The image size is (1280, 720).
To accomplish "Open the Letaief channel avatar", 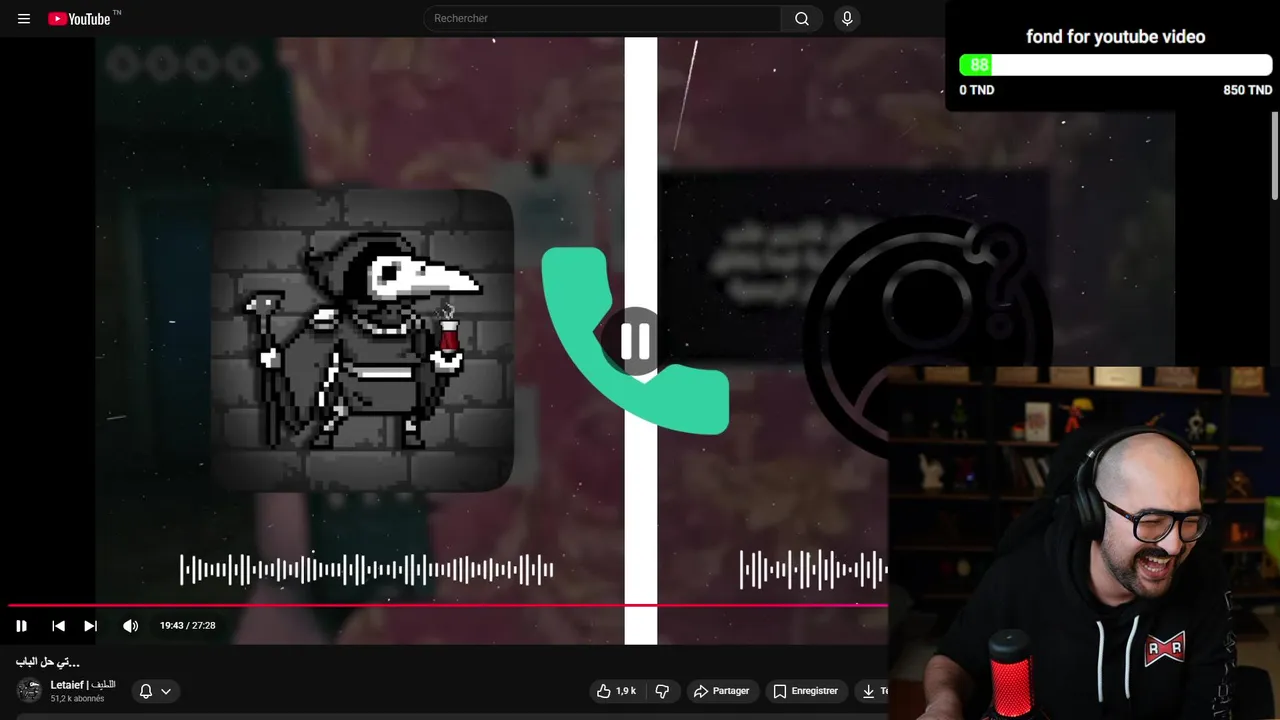I will pyautogui.click(x=29, y=690).
